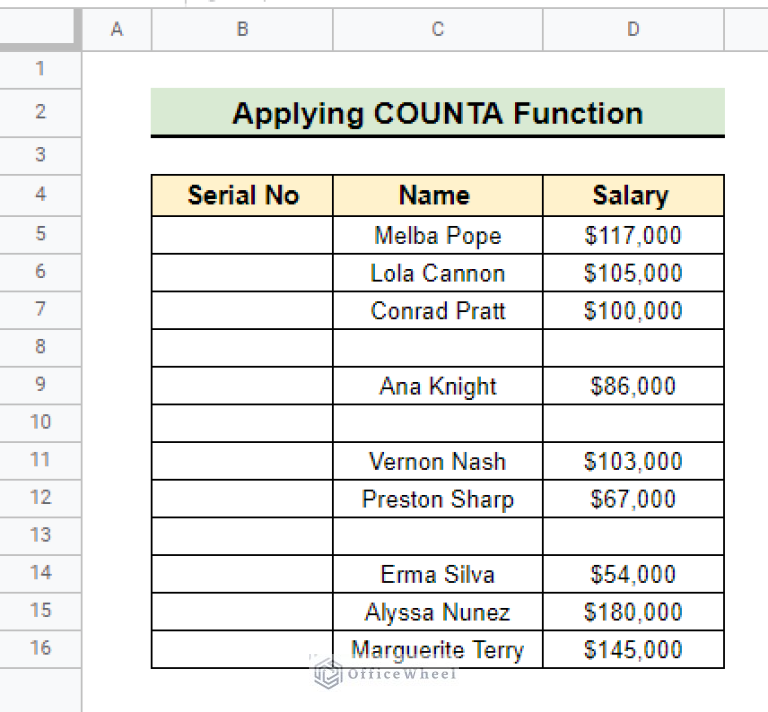The height and width of the screenshot is (712, 768).
Task: Click the select-all corner box
Action: (x=40, y=30)
